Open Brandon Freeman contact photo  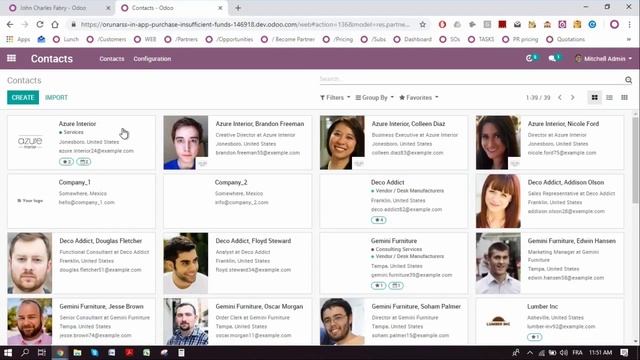[186, 142]
